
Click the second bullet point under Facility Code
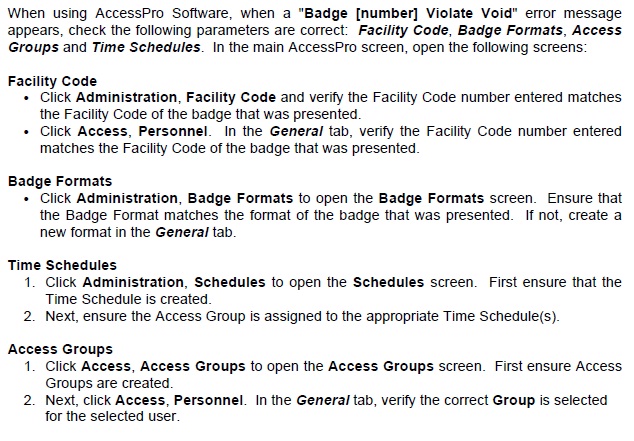click(28, 132)
